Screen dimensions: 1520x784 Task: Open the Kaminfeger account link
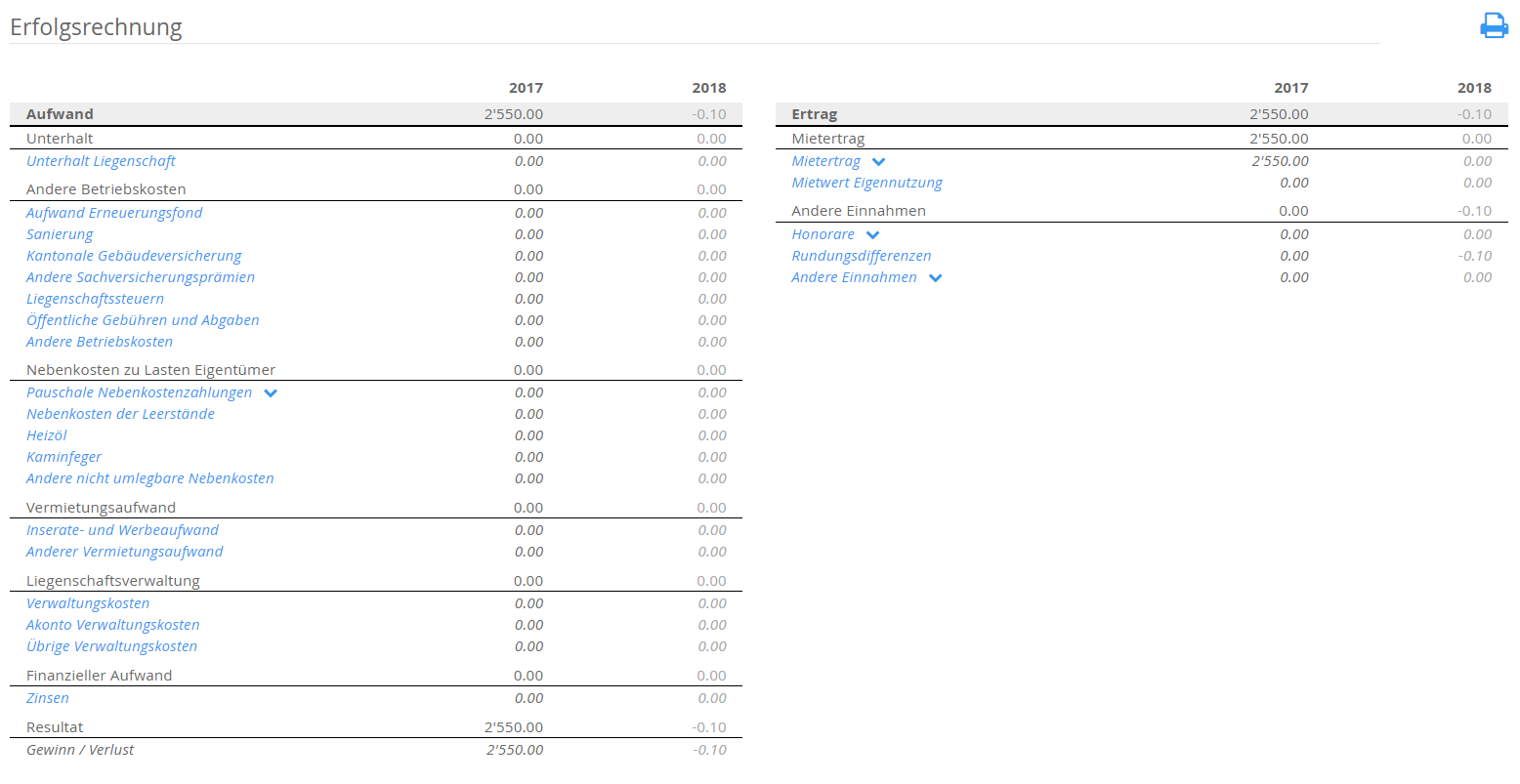[x=63, y=457]
